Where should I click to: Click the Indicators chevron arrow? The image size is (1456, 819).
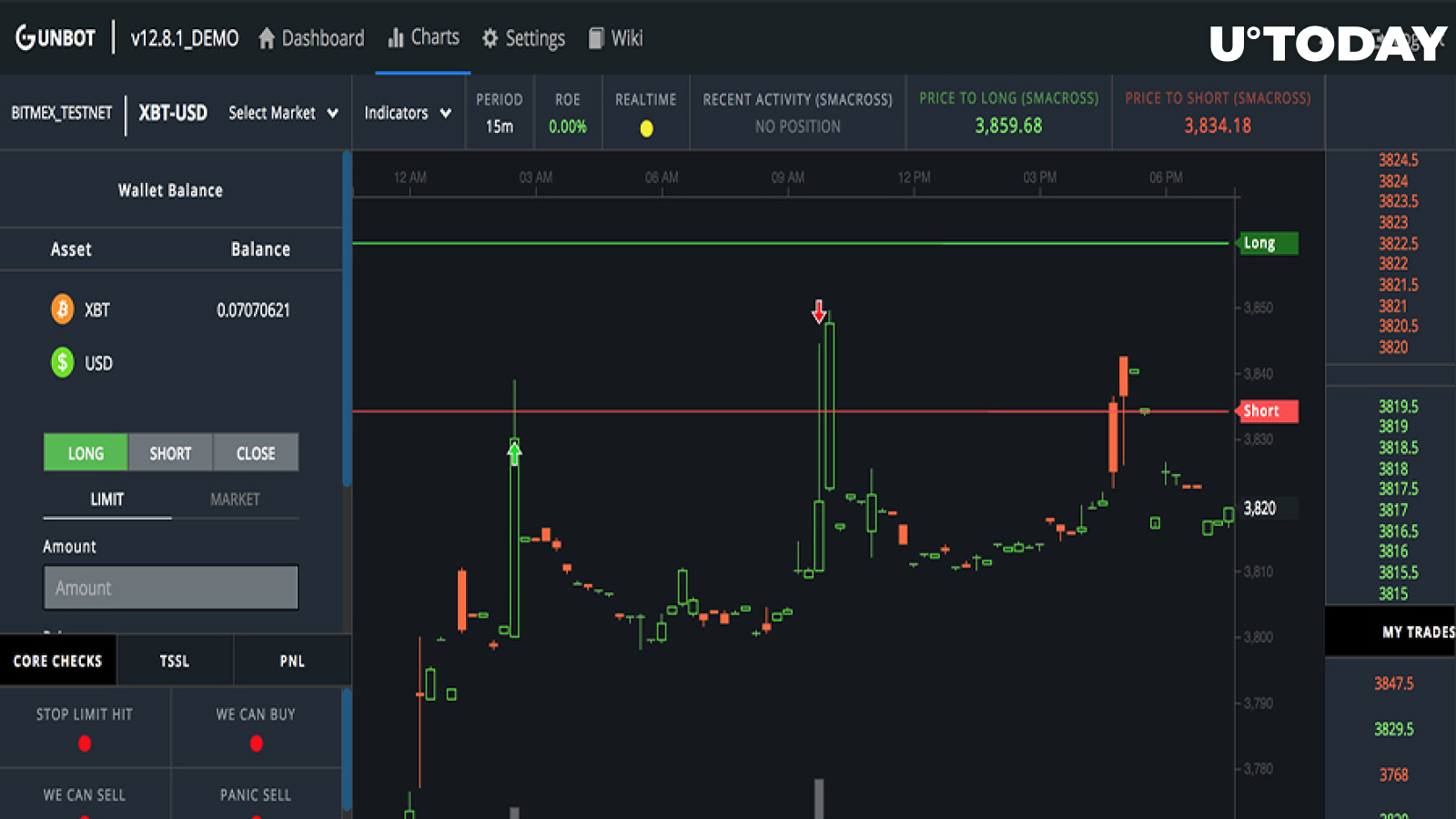click(445, 114)
